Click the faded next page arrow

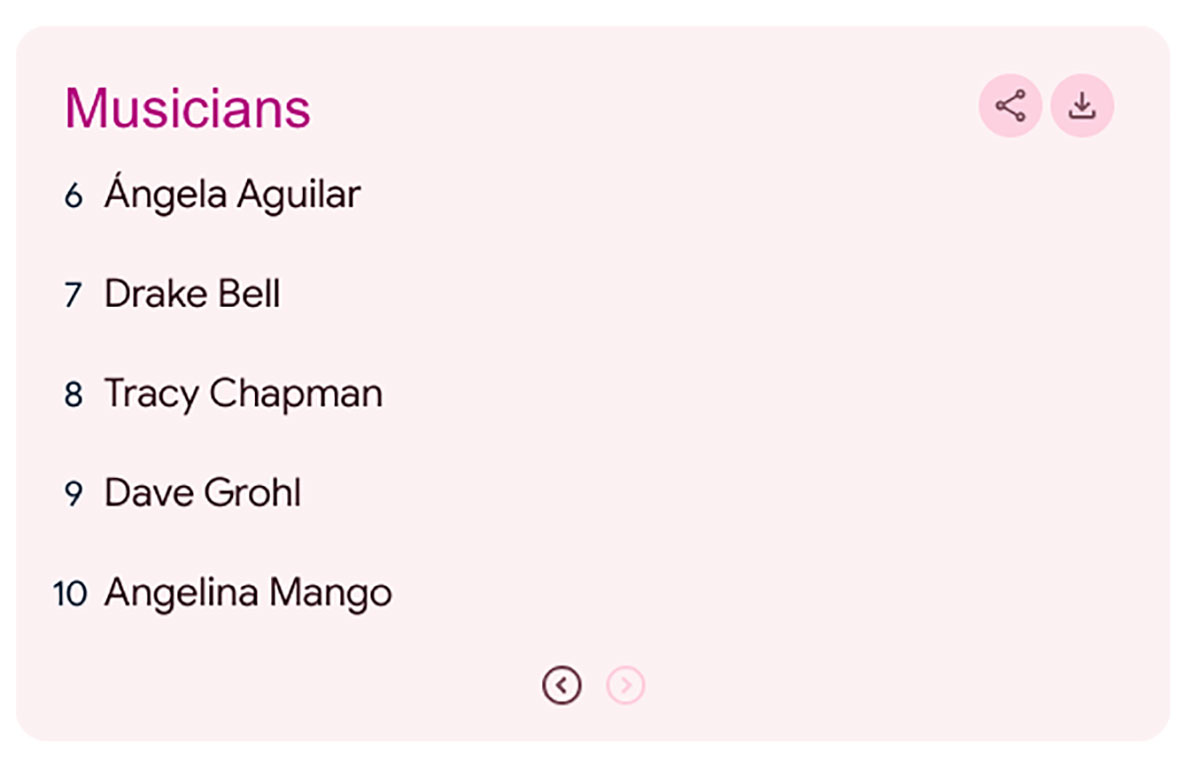tap(626, 686)
